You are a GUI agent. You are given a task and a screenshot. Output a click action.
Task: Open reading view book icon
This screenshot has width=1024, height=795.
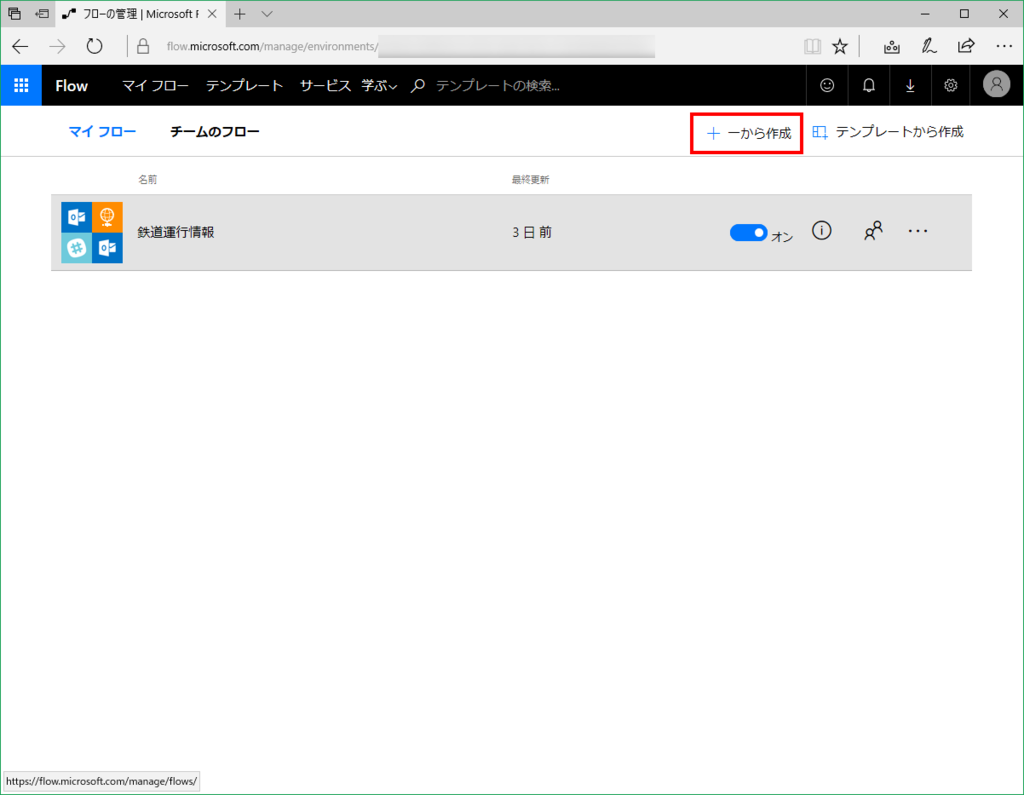pos(812,46)
